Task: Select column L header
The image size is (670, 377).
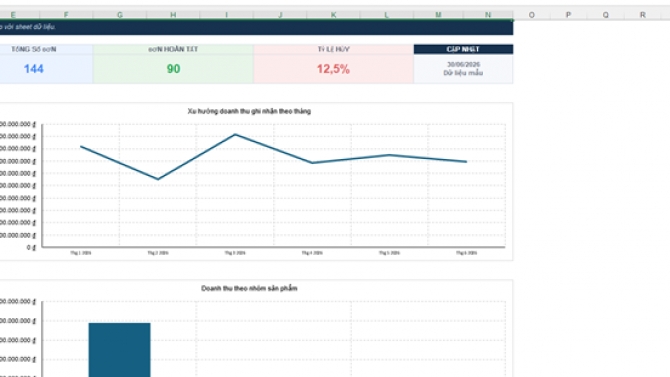Action: pos(387,15)
